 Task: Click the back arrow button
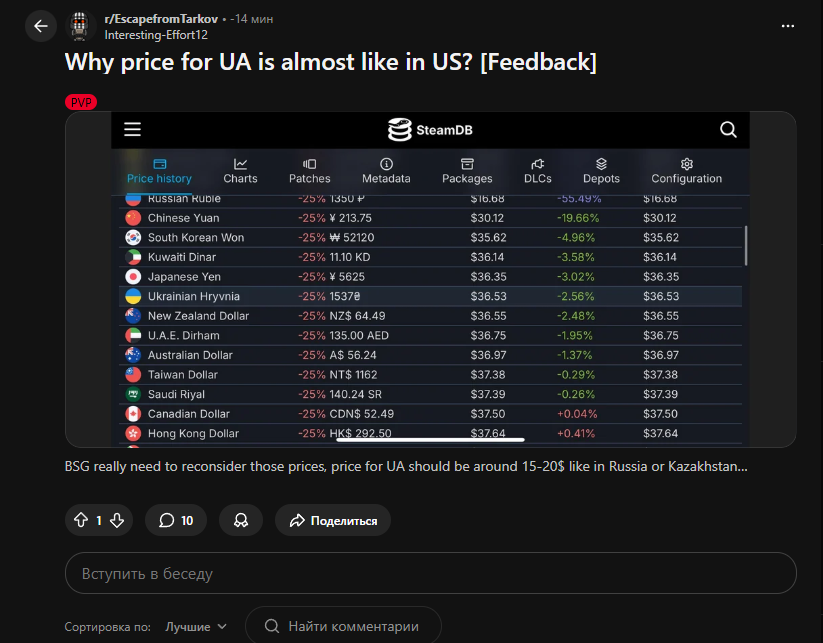[40, 26]
